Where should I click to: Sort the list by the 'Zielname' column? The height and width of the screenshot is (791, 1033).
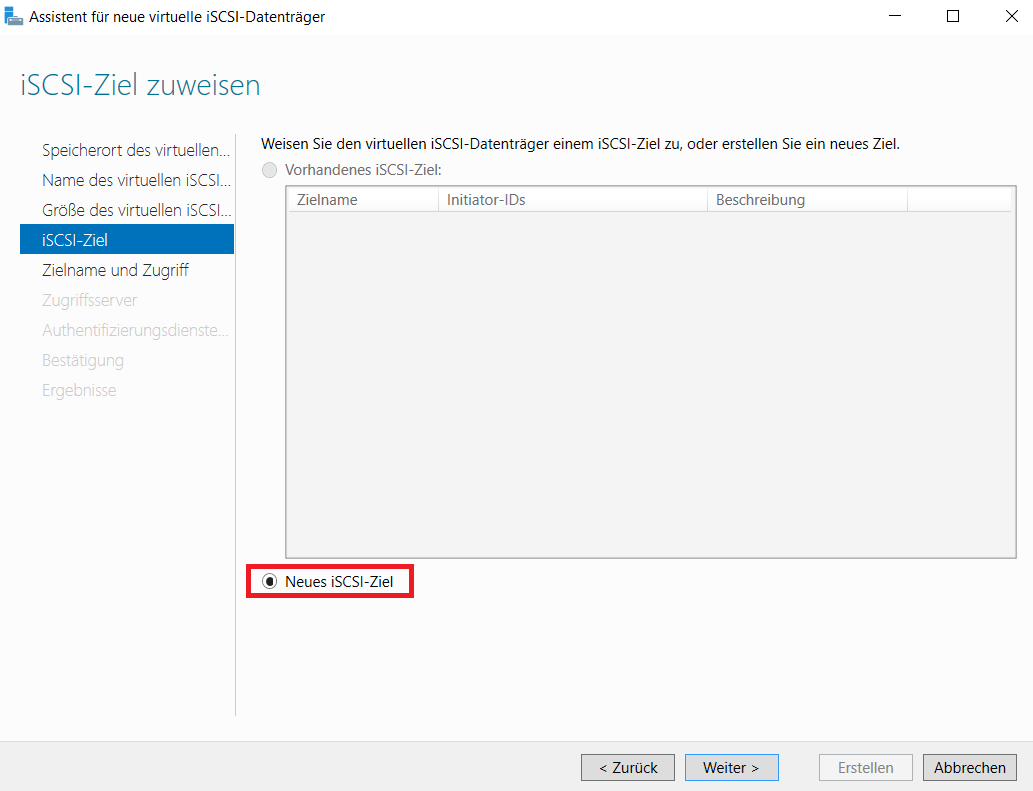(x=362, y=200)
